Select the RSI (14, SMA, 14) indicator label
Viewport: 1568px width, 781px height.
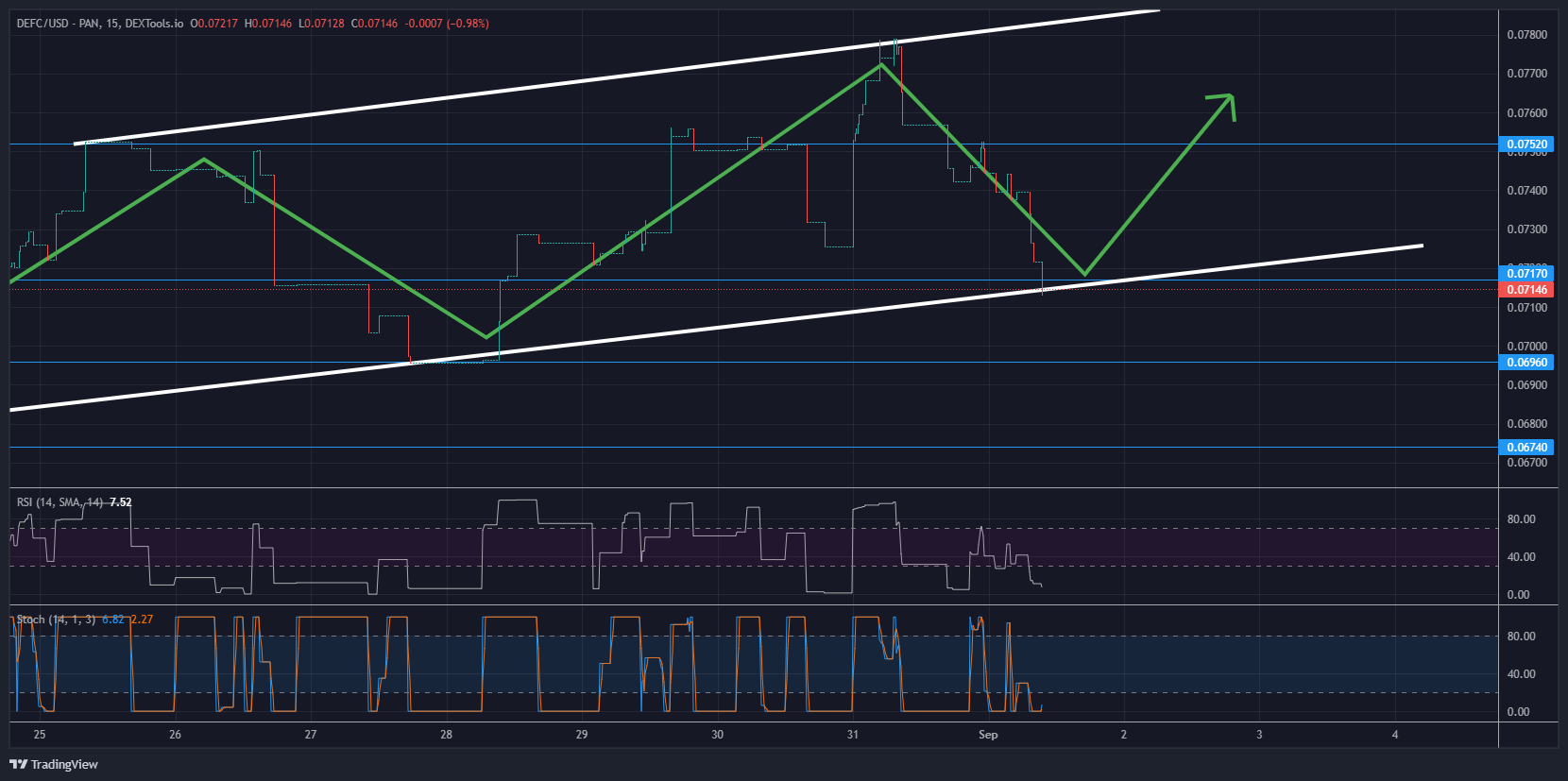60,502
